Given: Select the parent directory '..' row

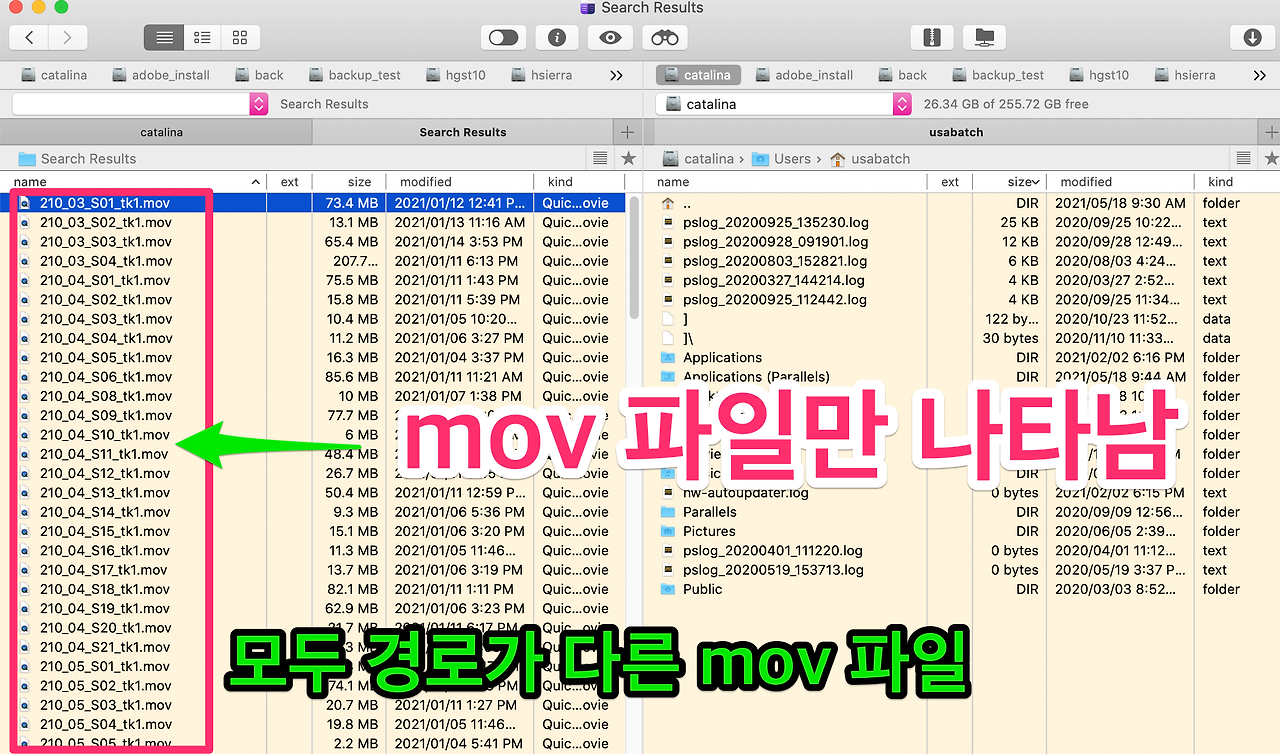Looking at the screenshot, I should tap(961, 203).
